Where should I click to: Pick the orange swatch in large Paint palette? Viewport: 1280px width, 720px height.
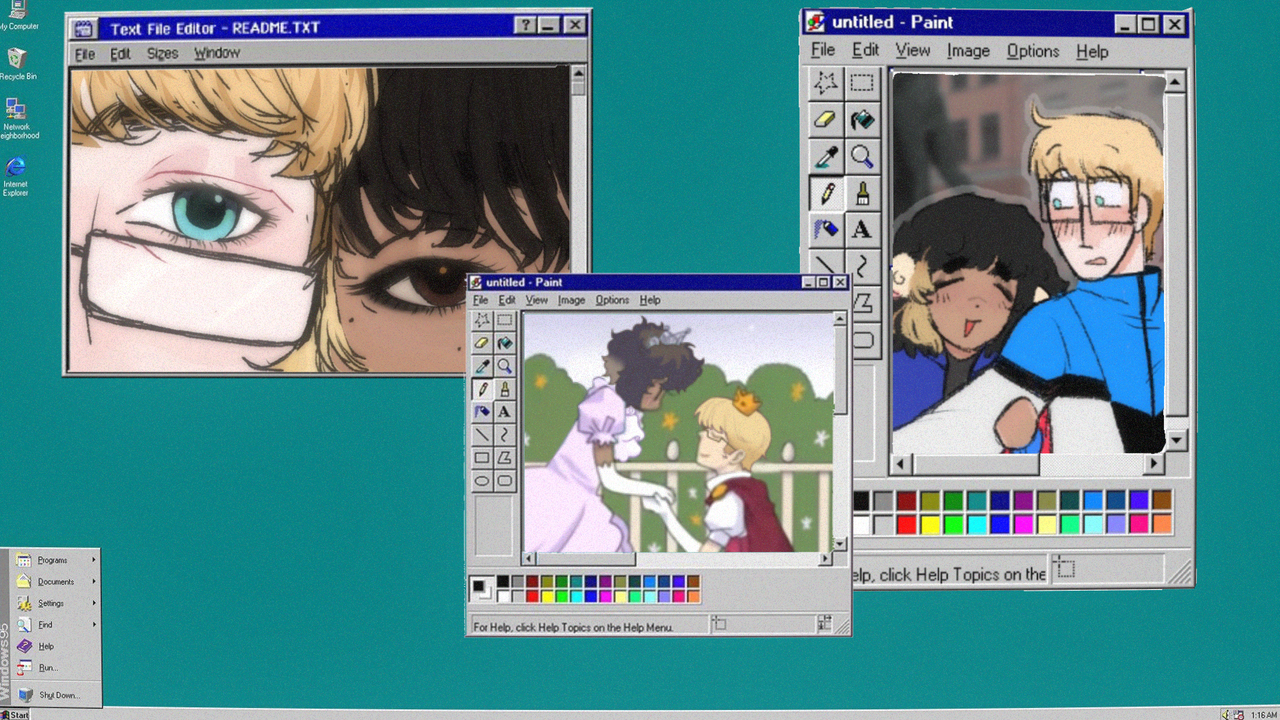(1161, 524)
